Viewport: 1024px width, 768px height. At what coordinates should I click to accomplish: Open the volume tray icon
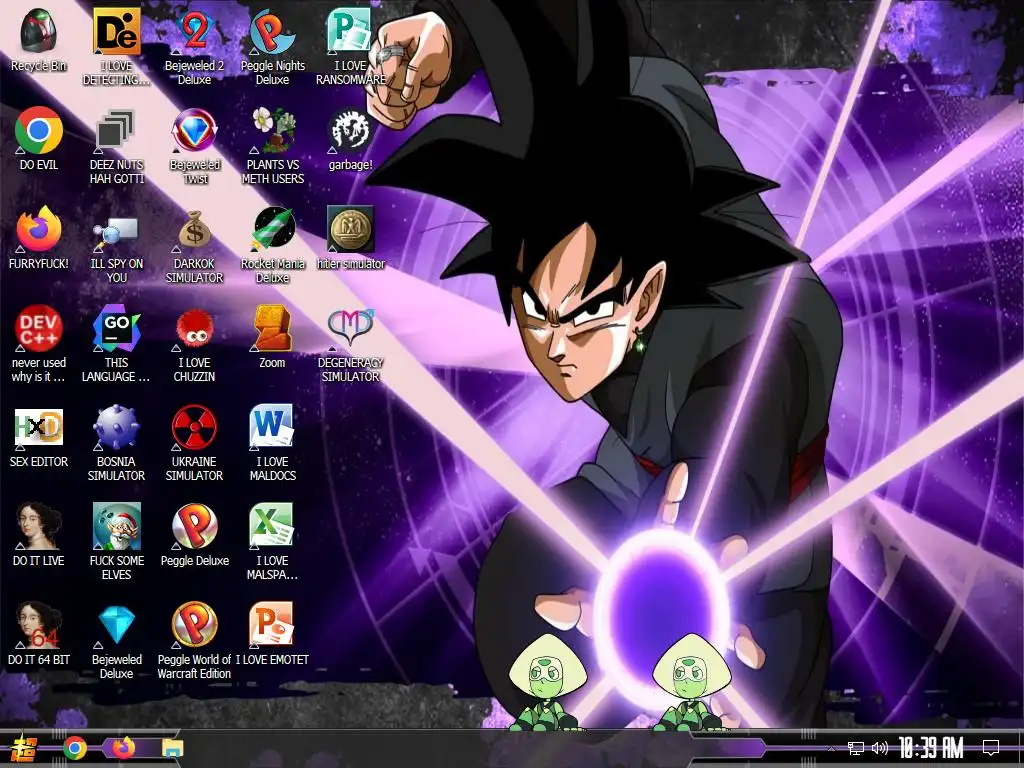(x=880, y=748)
